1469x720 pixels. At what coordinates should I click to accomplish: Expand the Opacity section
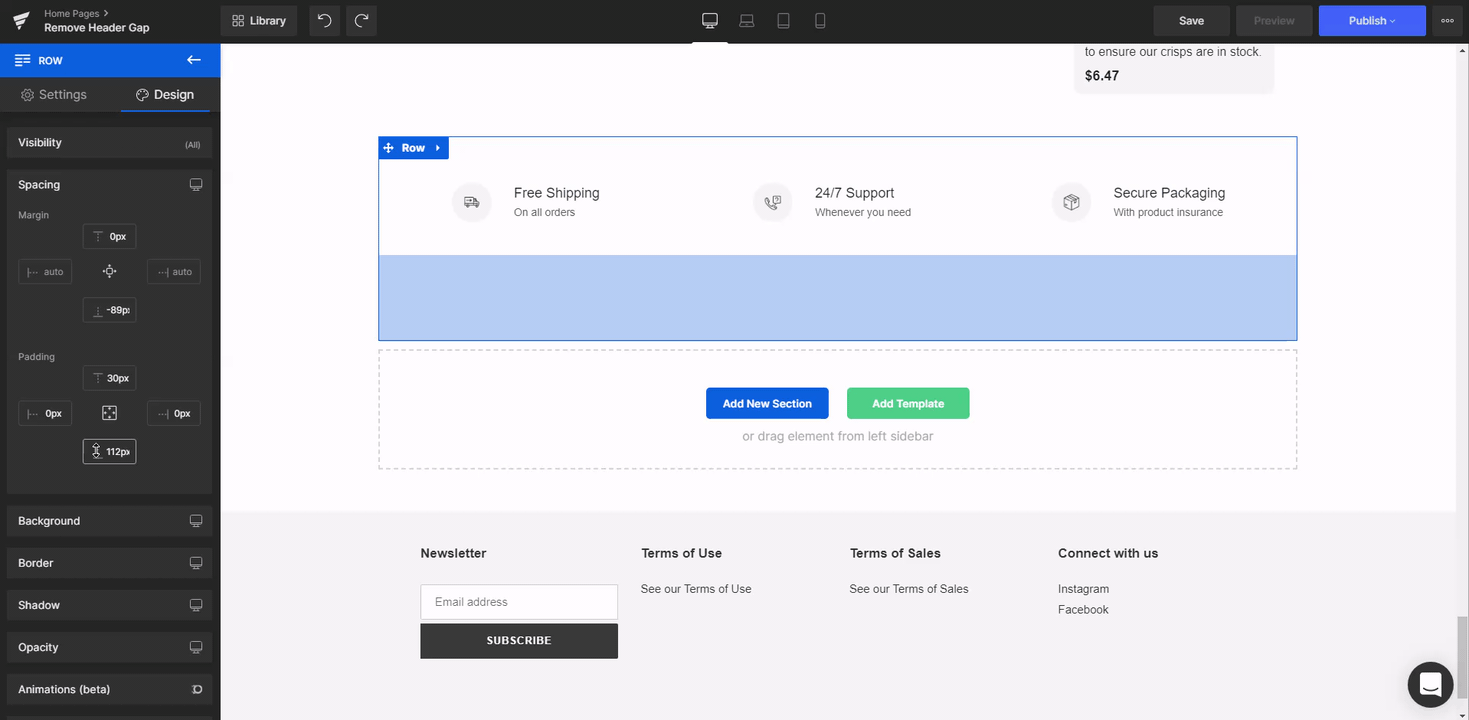click(109, 647)
